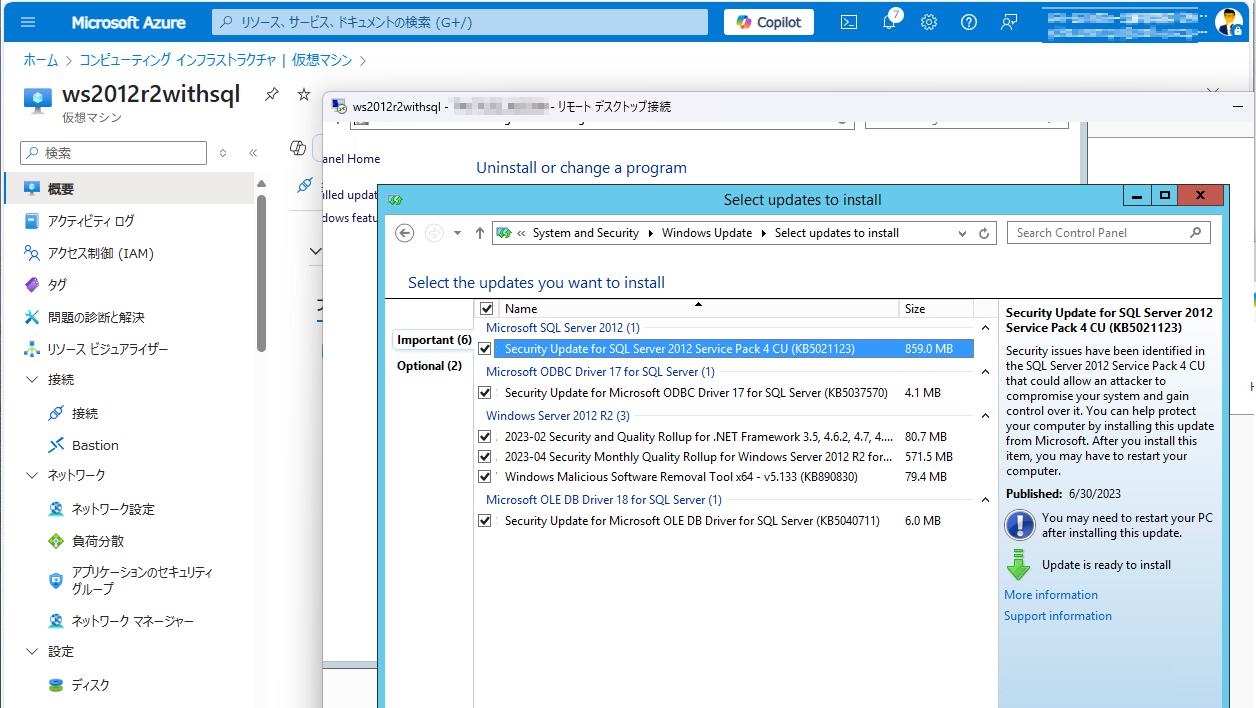Open the Support information link

1057,615
